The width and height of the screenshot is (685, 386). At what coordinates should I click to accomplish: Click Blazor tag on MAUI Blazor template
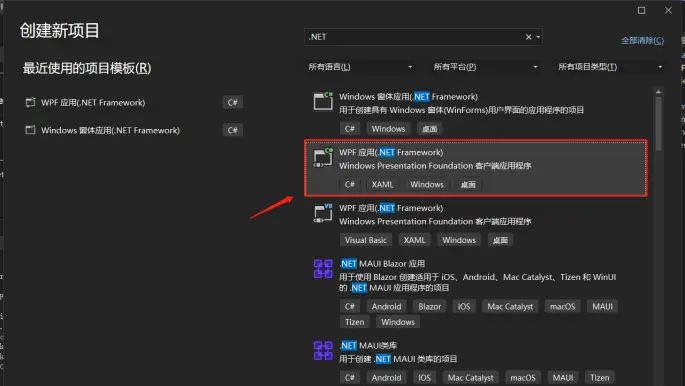[429, 307]
